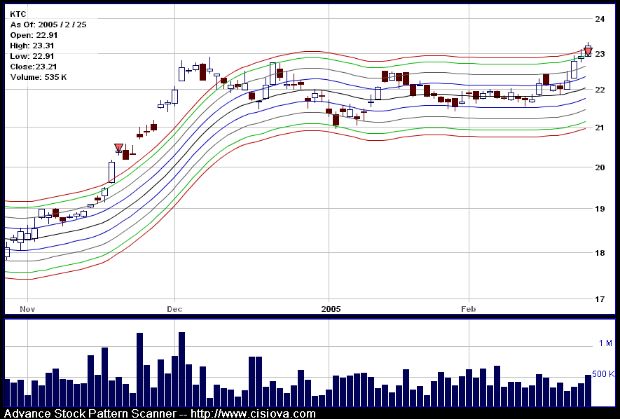Image resolution: width=620 pixels, height=419 pixels.
Task: Click the 18 price axis label
Action: [600, 253]
